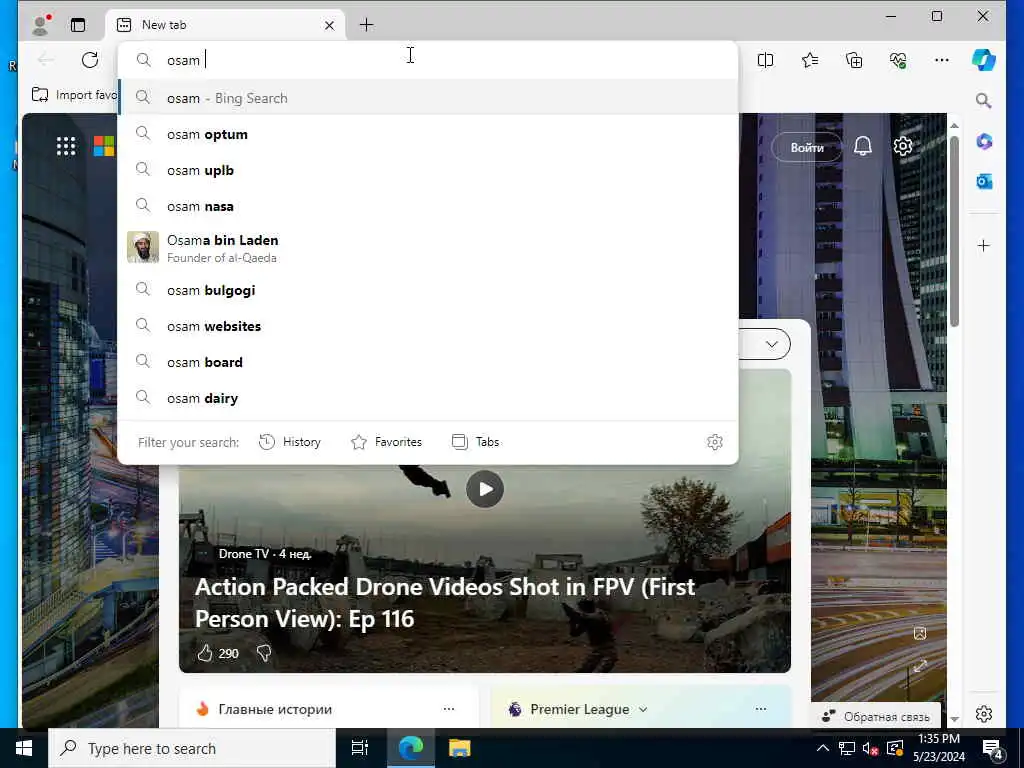Click the background image info icon
The width and height of the screenshot is (1024, 768).
click(x=920, y=633)
